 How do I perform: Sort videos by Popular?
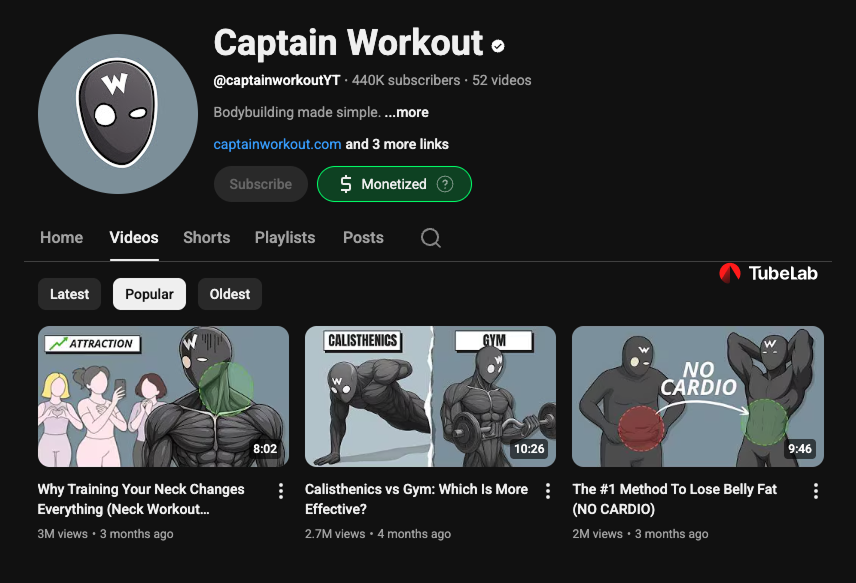[x=149, y=294]
